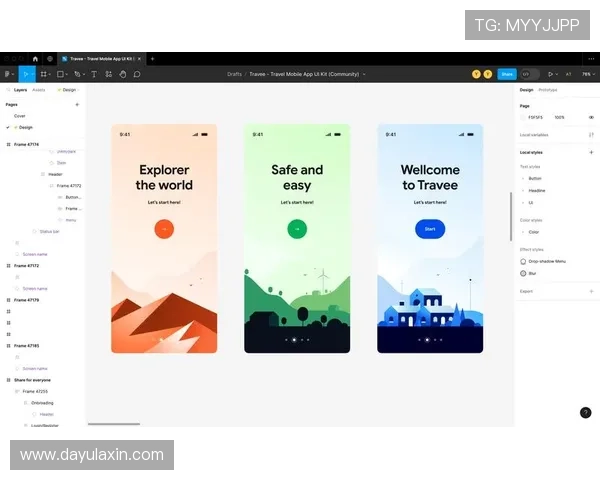Click the Home icon in tab bar
Screen dimensions: 600x480
(x=35, y=59)
